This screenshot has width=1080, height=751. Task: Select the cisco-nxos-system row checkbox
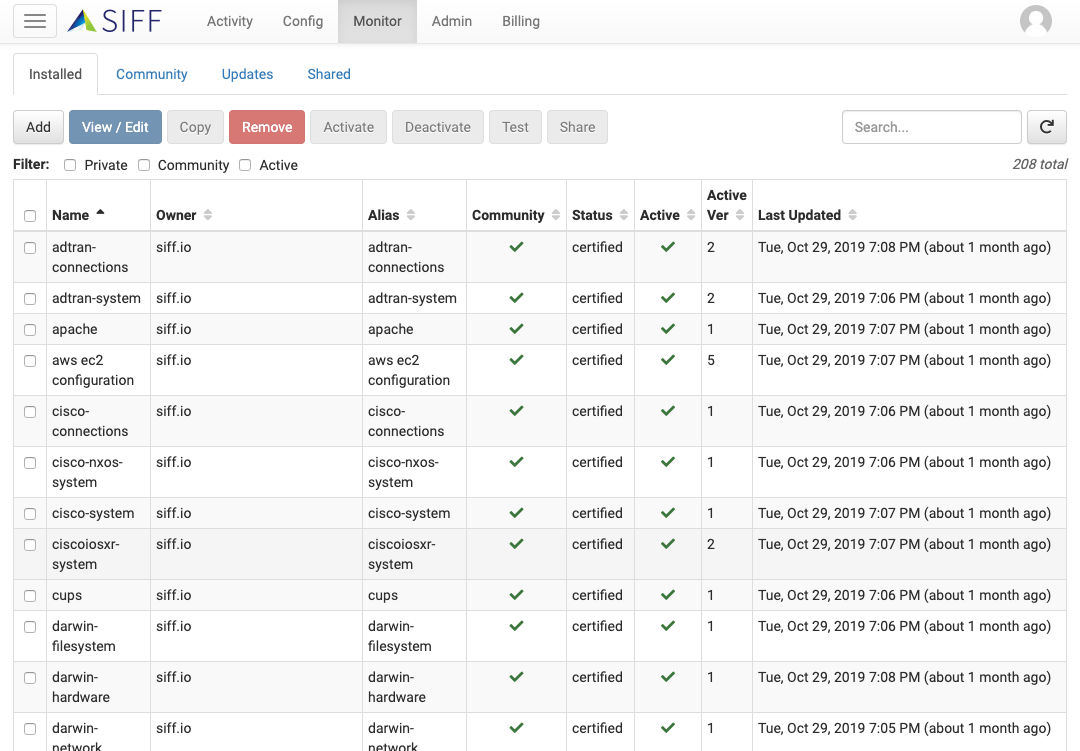click(30, 462)
